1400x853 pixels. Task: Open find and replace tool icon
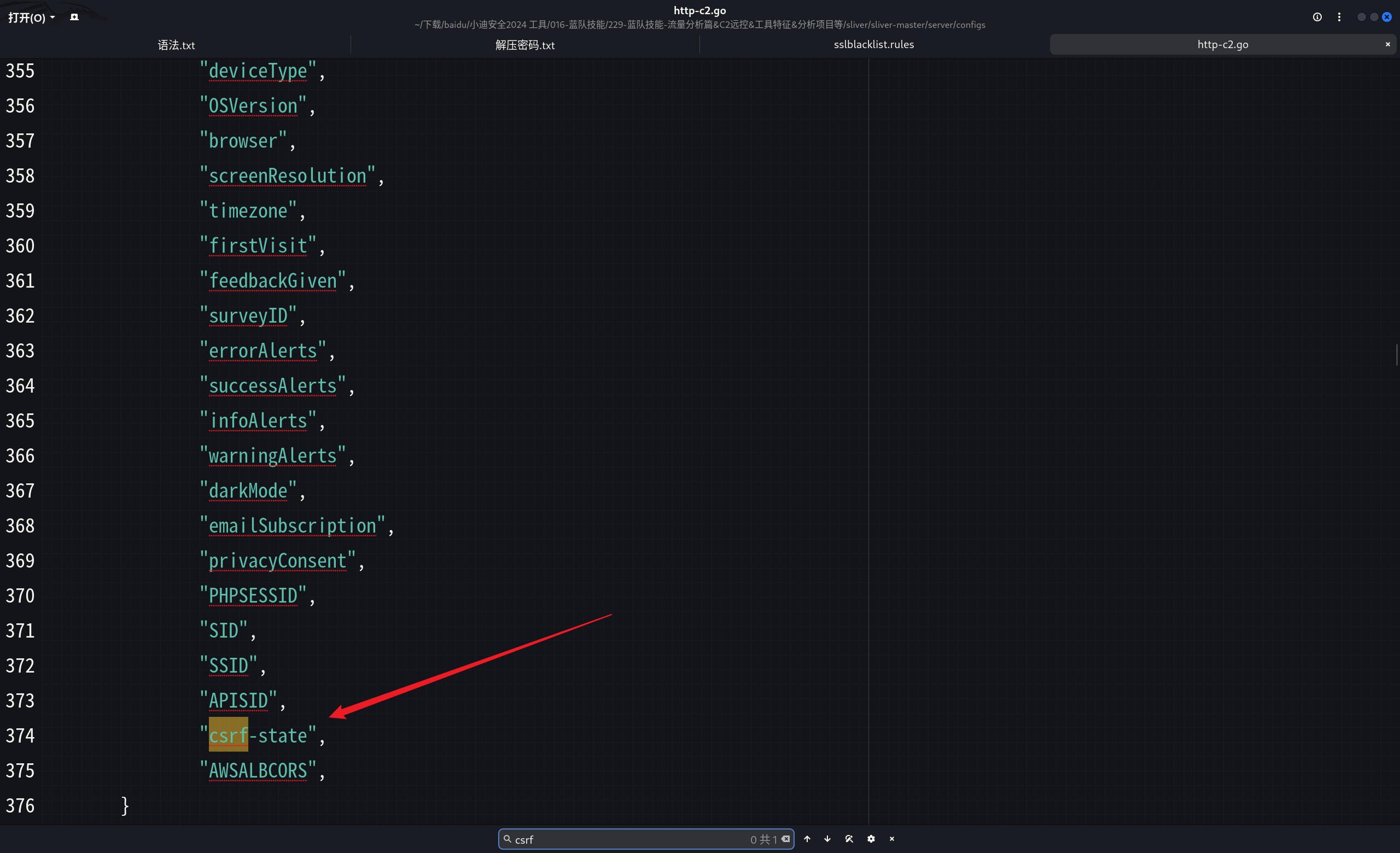(x=849, y=839)
